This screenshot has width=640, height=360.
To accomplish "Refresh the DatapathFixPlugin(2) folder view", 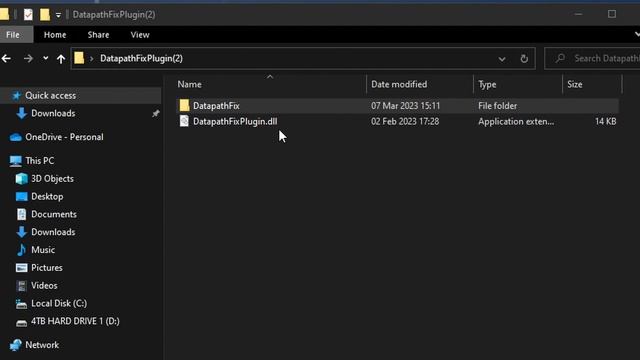I will (524, 59).
